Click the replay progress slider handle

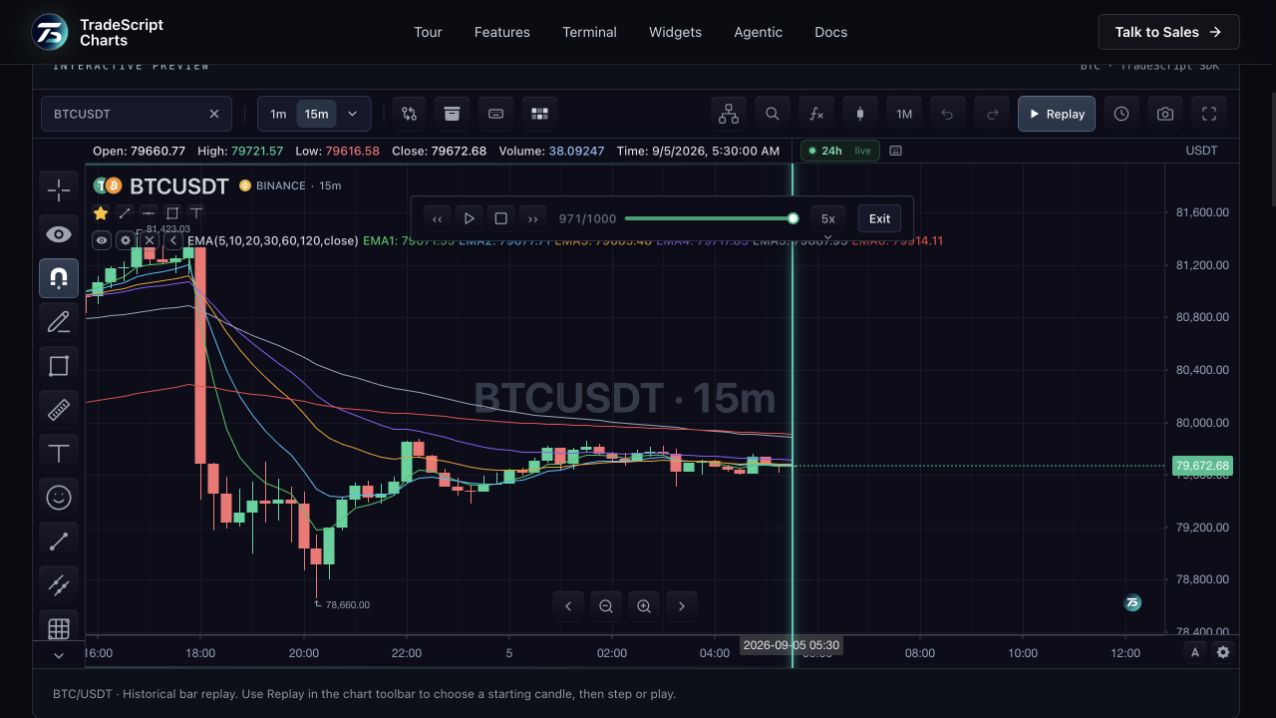click(793, 218)
